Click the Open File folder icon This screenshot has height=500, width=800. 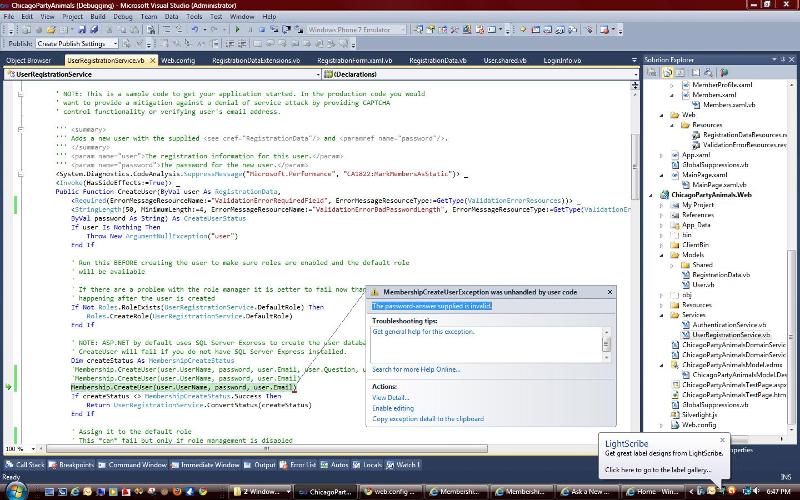click(51, 30)
